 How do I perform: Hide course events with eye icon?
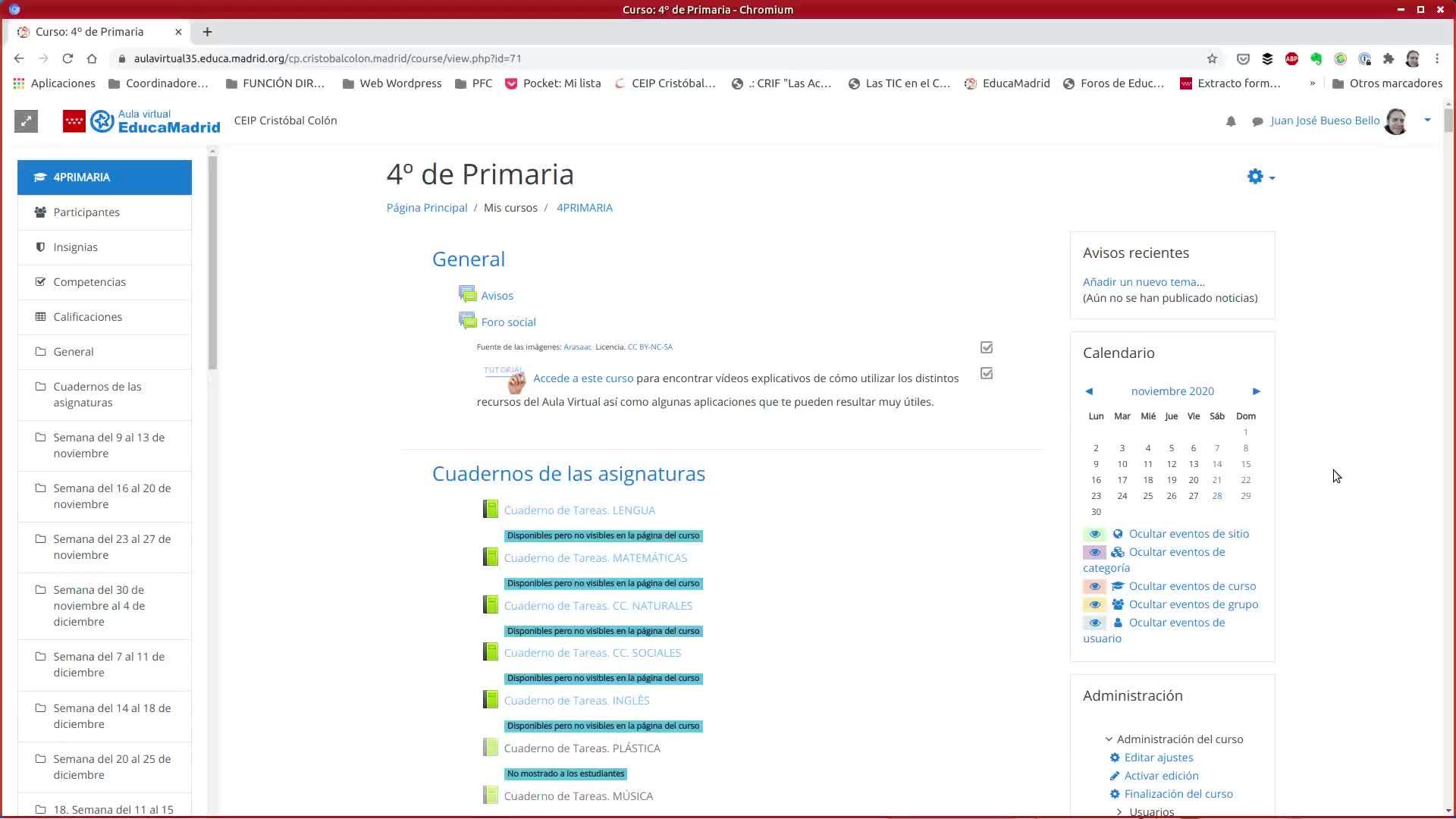tap(1094, 586)
